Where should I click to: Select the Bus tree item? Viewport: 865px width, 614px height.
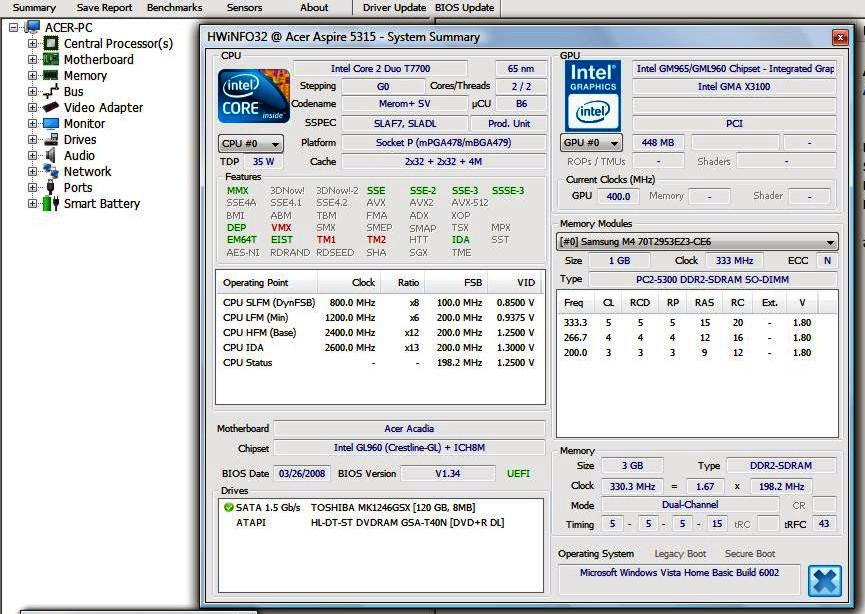click(x=73, y=92)
